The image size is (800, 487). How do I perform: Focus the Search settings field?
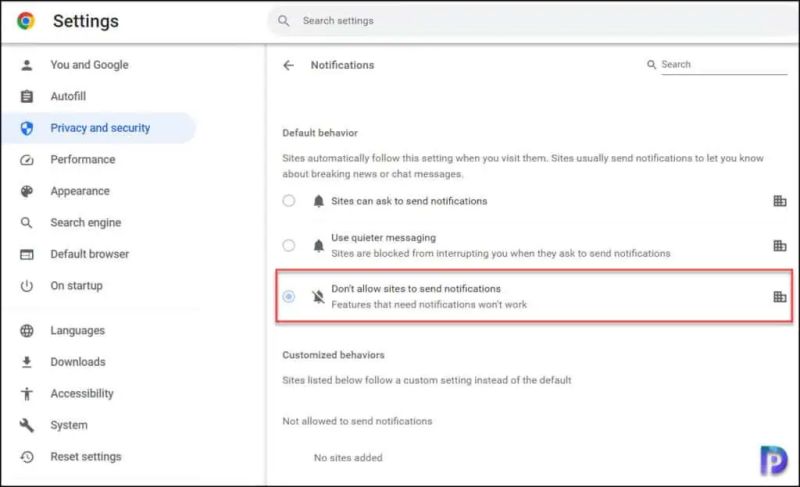coord(533,21)
